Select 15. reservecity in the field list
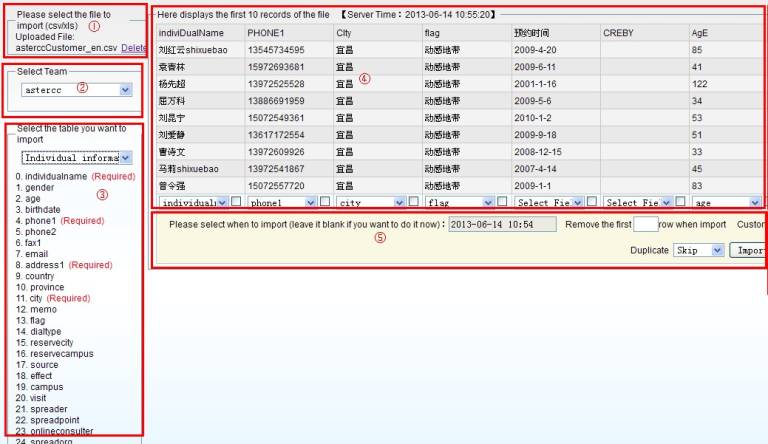 coord(45,343)
